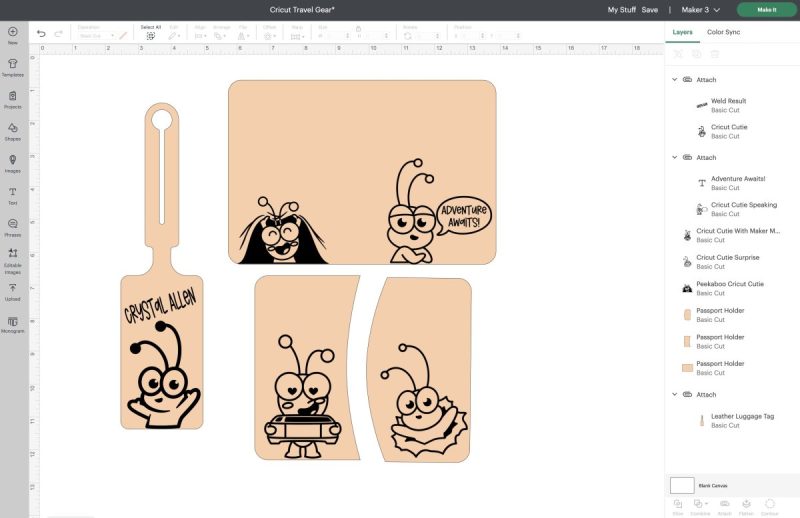800x518 pixels.
Task: Select the Weld Result layer
Action: 735,105
